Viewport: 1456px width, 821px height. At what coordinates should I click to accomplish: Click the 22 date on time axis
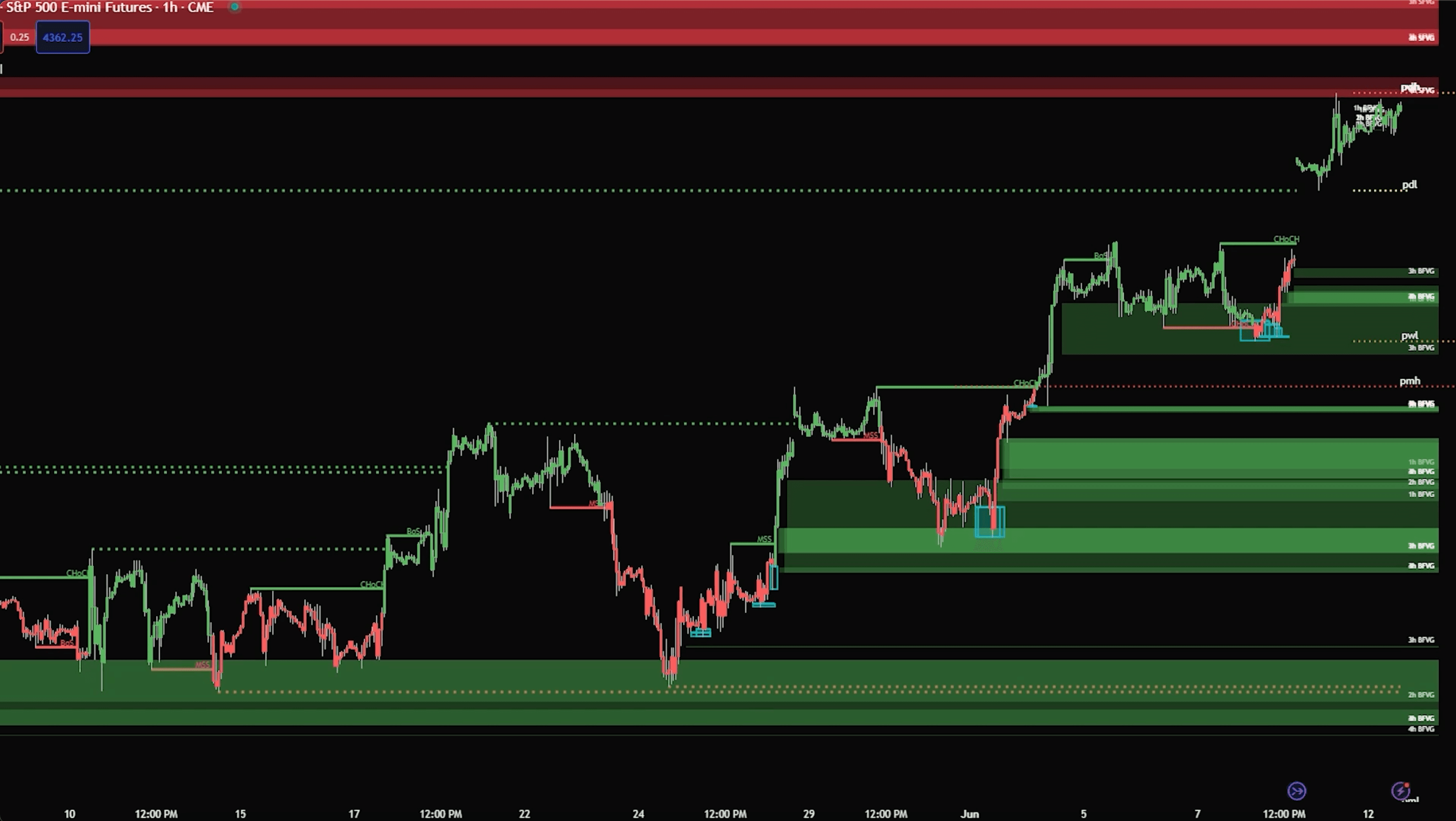tap(525, 814)
